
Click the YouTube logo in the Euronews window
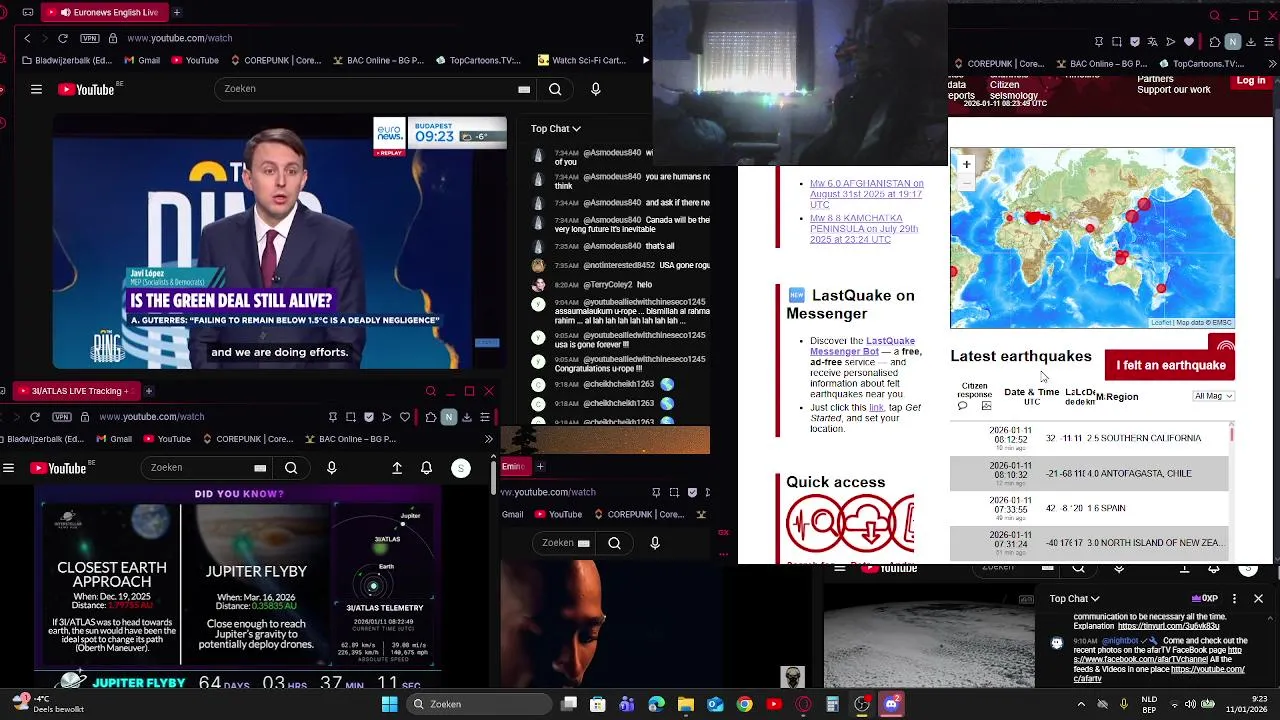[87, 89]
